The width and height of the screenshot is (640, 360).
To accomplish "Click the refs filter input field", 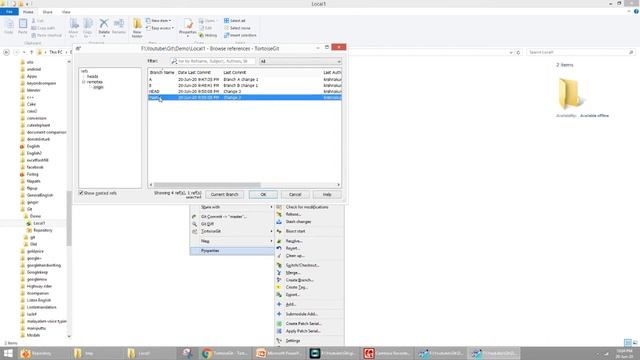I will point(213,61).
